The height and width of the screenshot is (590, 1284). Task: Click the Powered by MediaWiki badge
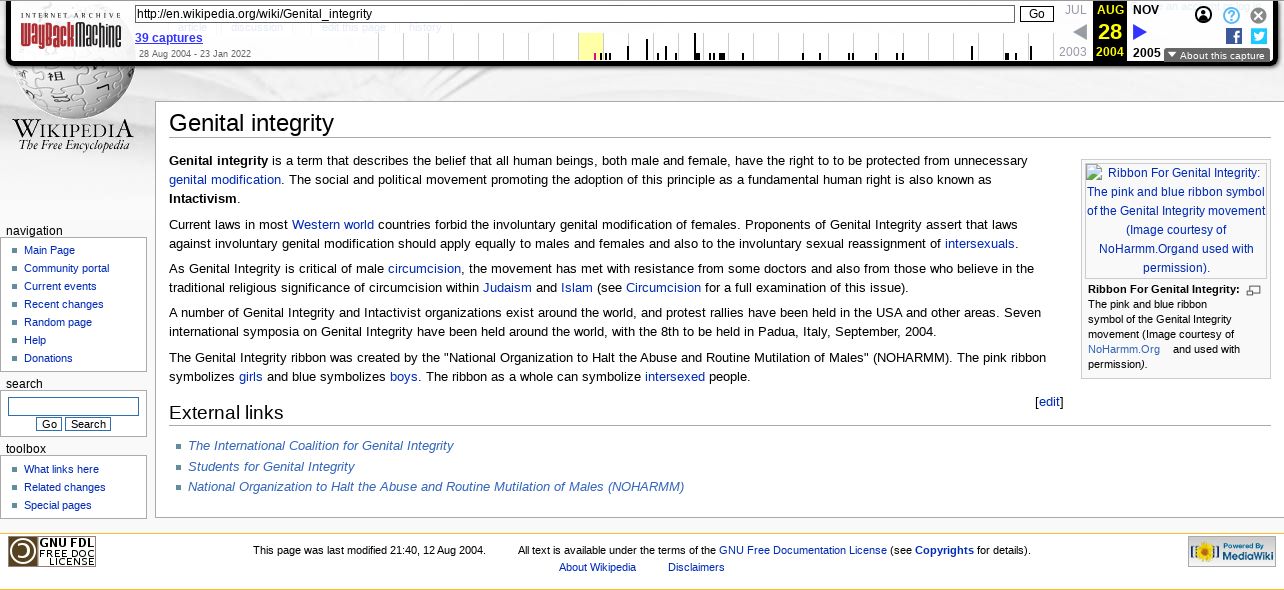click(x=1231, y=551)
